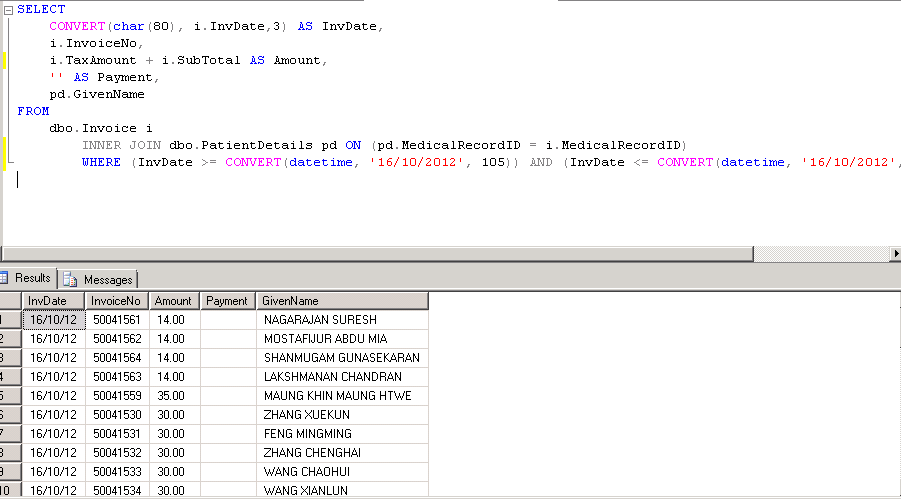Click on i.TaxAmount in the query
This screenshot has height=499, width=901.
coord(93,60)
